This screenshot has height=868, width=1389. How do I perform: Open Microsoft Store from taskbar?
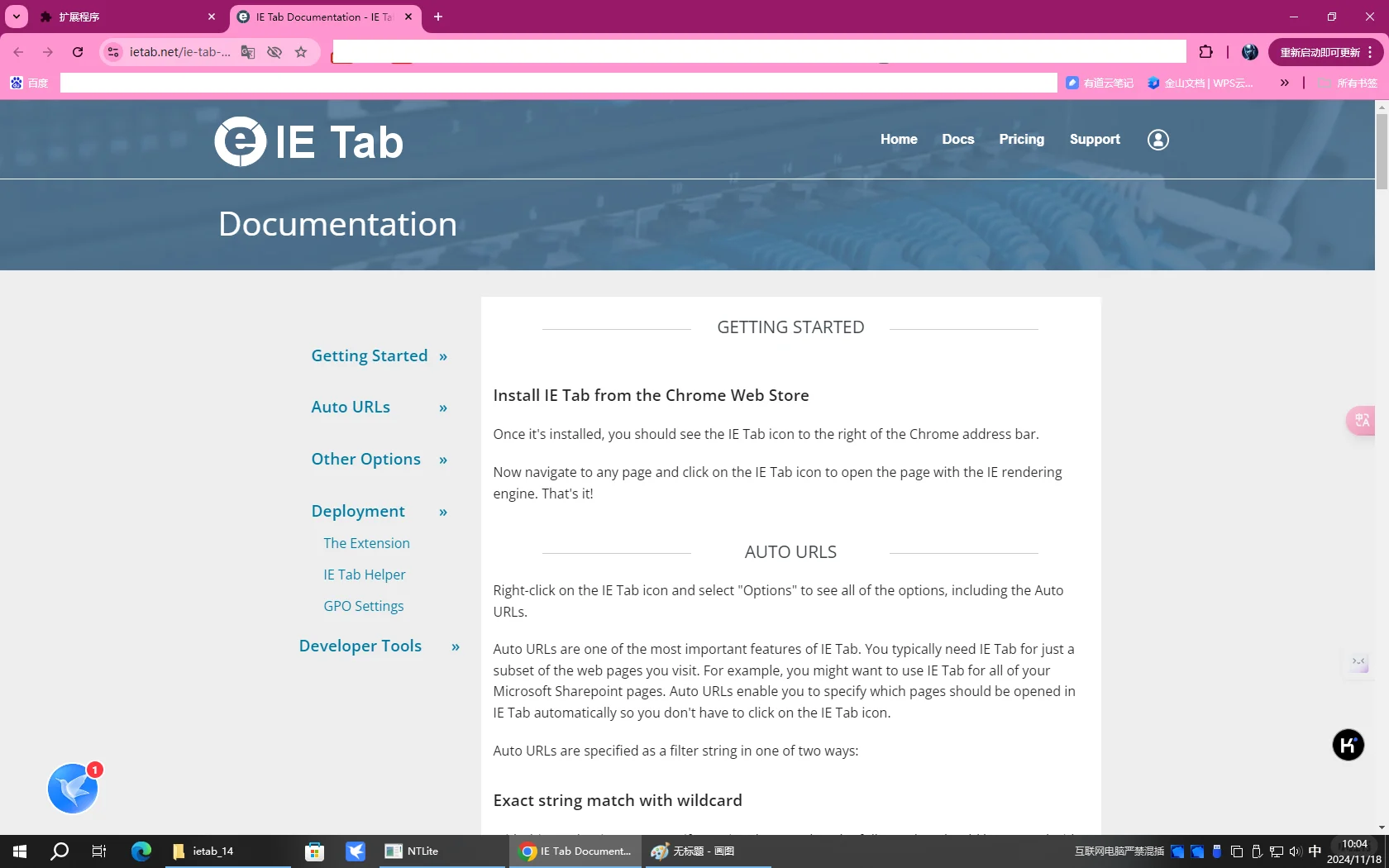point(314,851)
